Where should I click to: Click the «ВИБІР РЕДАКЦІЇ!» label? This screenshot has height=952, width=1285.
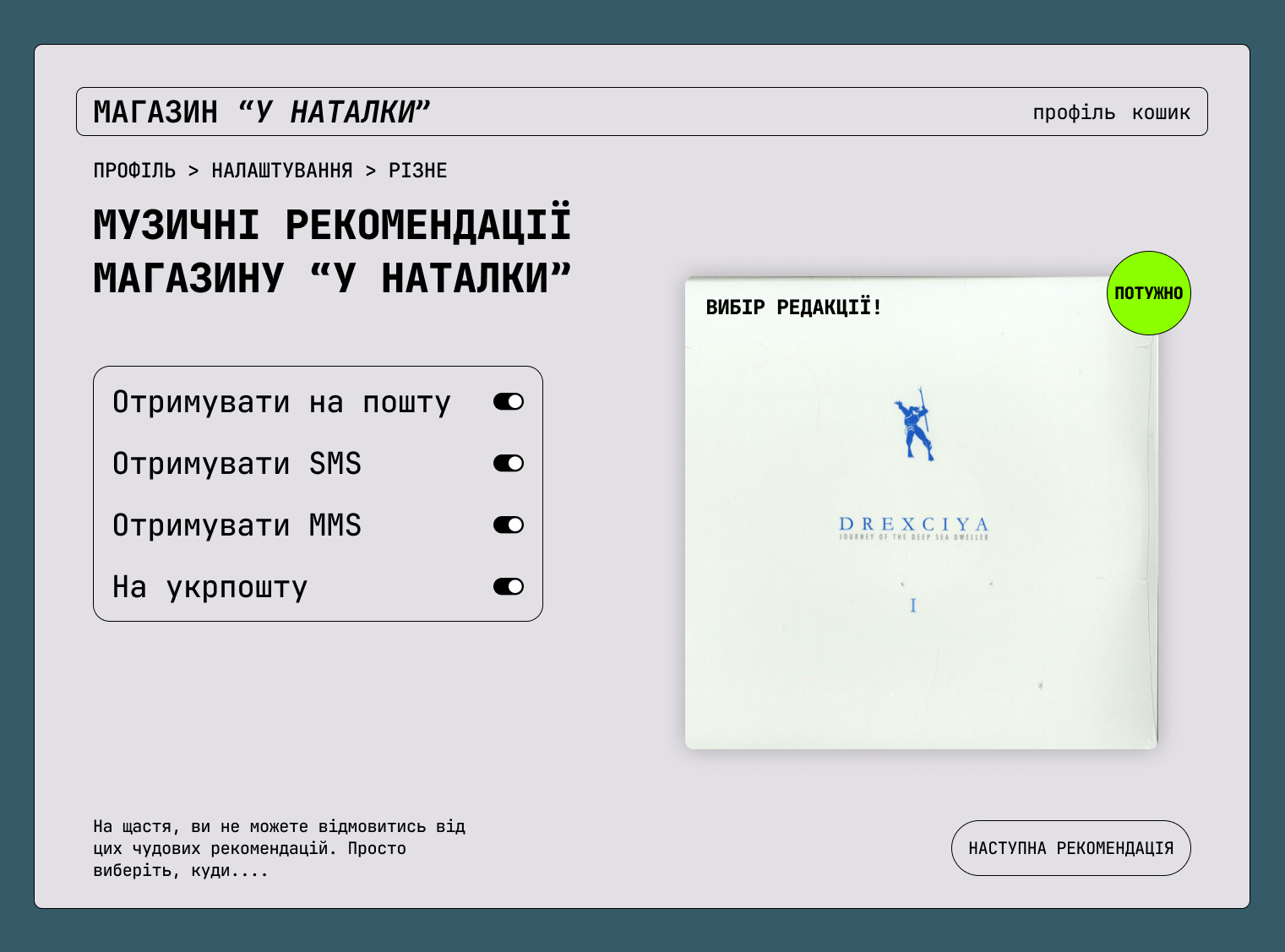pyautogui.click(x=794, y=307)
